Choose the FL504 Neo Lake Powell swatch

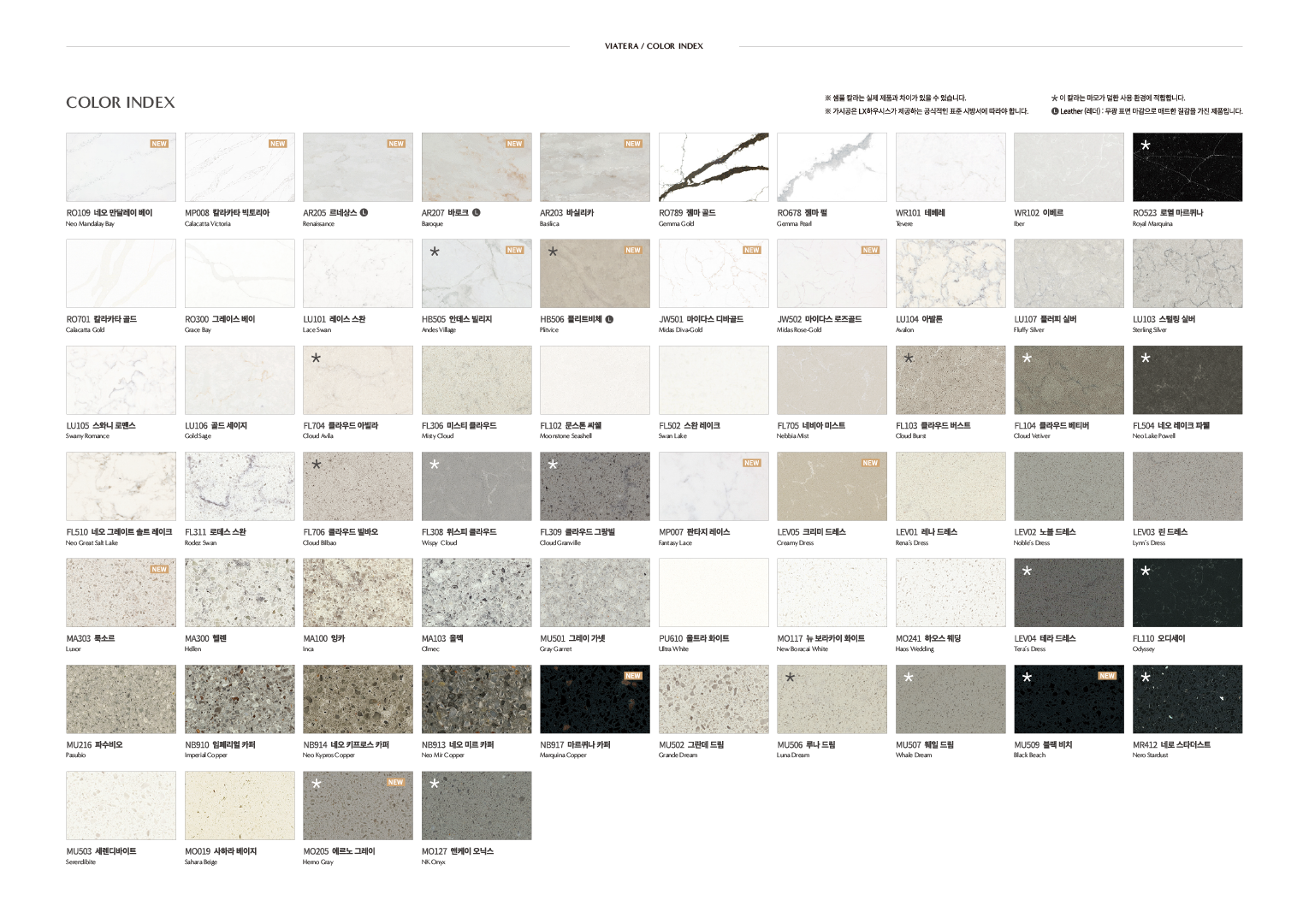coord(1188,380)
